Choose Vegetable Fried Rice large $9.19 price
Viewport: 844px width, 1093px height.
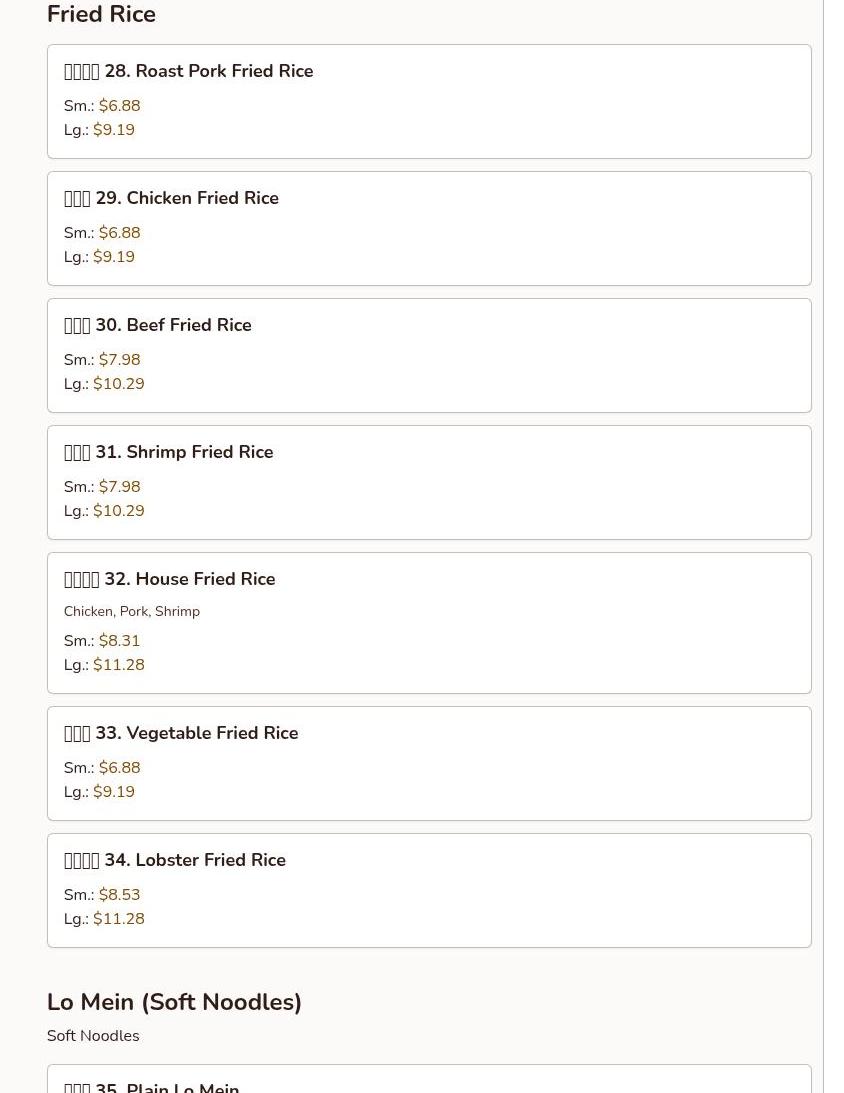[114, 791]
